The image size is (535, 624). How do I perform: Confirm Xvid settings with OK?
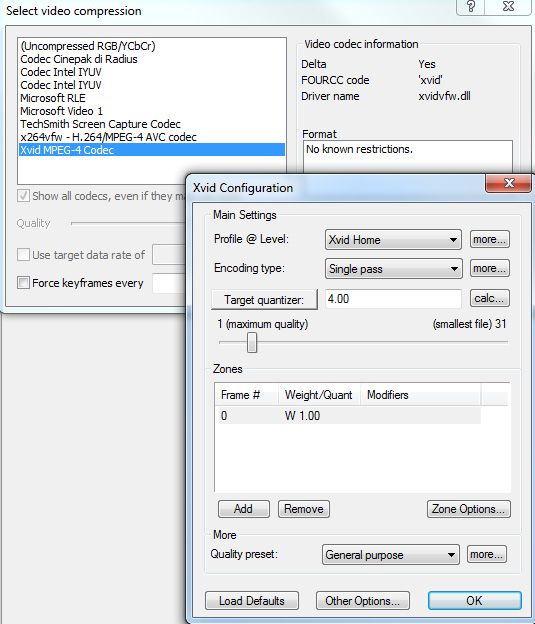474,601
